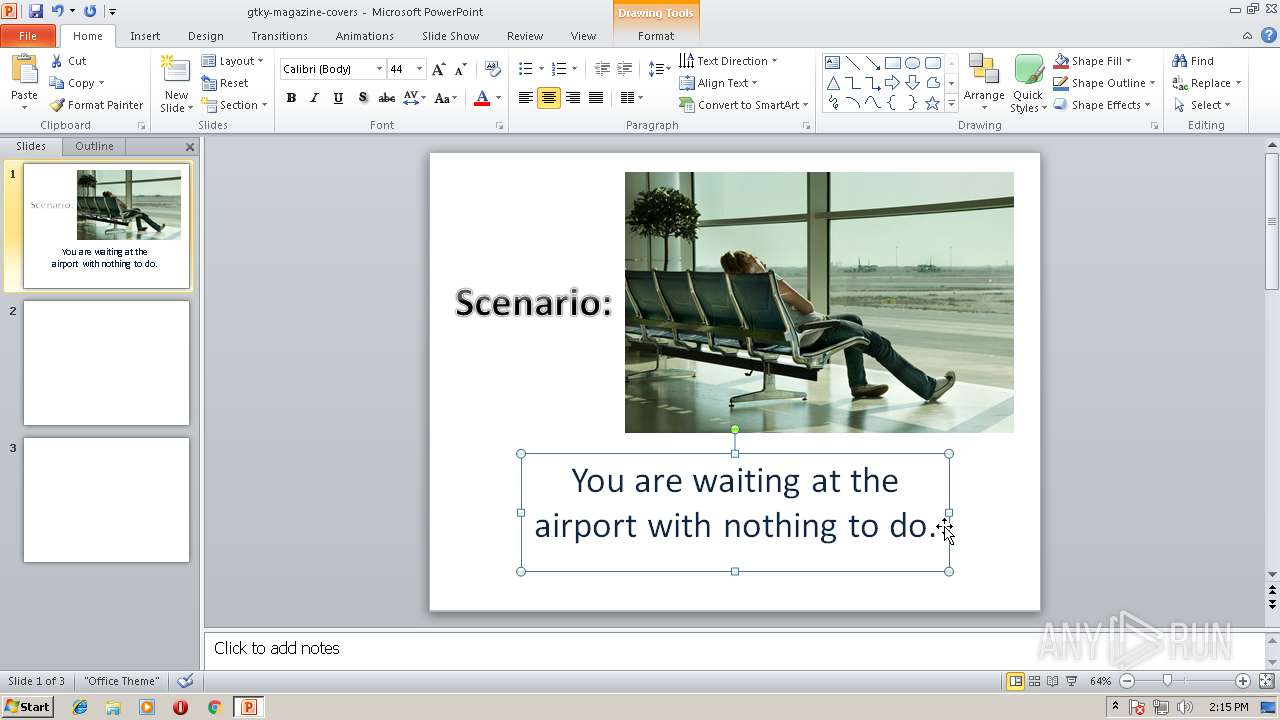Toggle text Shadow
The width and height of the screenshot is (1280, 720).
[x=362, y=98]
